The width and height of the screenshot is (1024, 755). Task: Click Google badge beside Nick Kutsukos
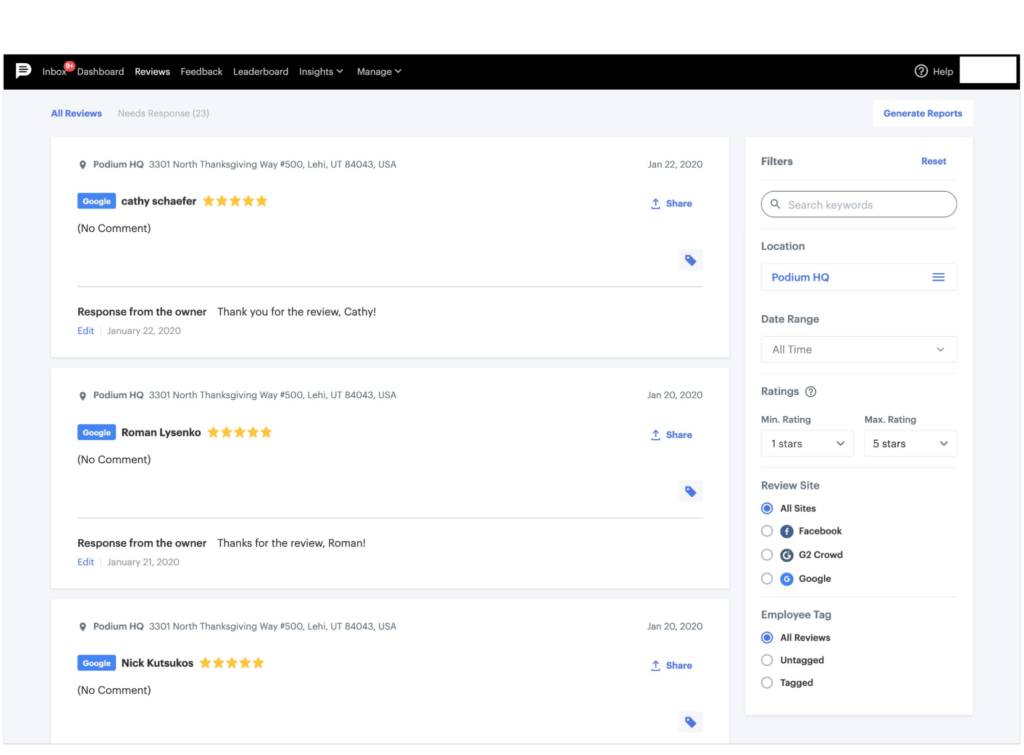click(97, 663)
